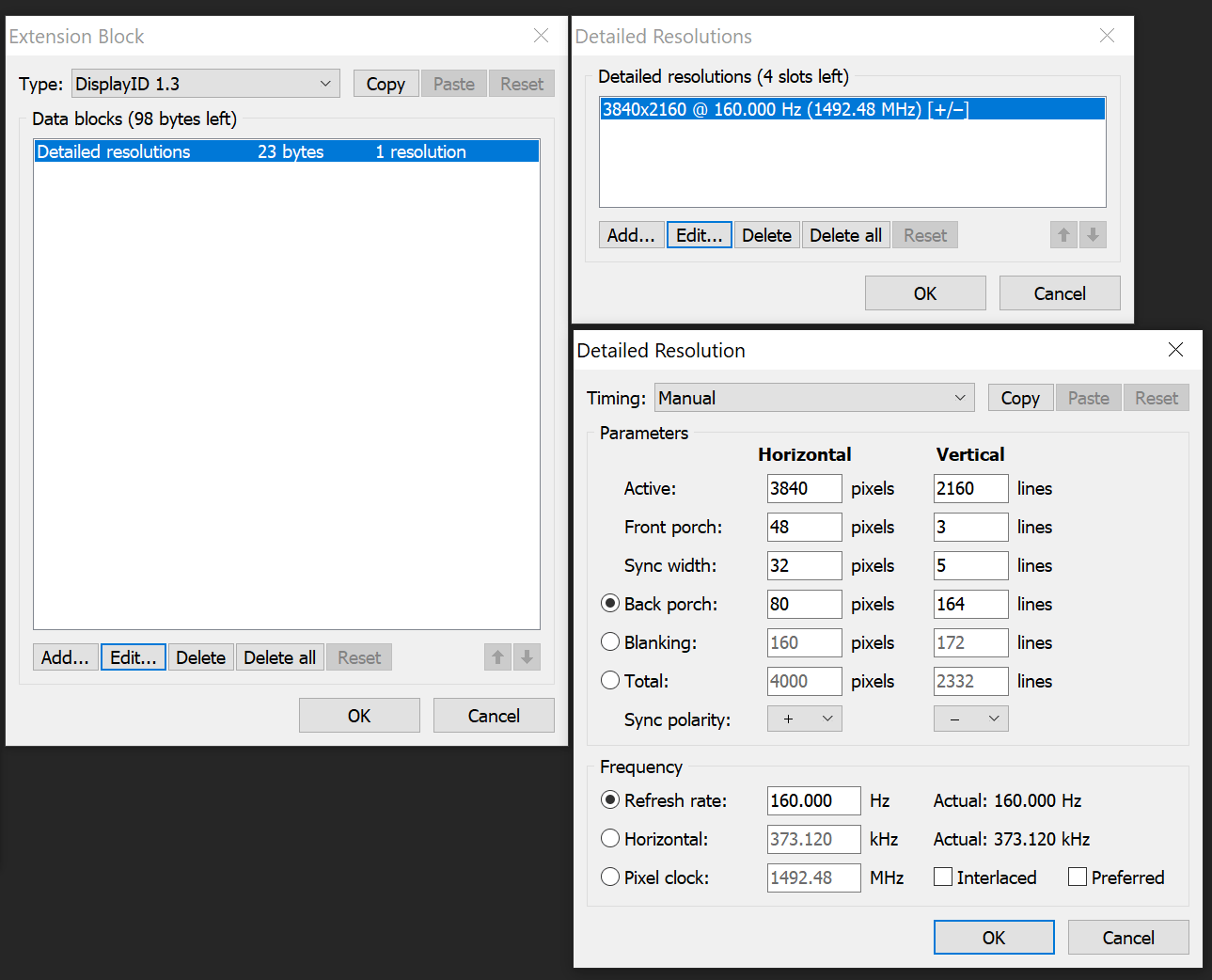Click move-down arrow in Extension Block dialog
Image resolution: width=1212 pixels, height=980 pixels.
[x=527, y=657]
